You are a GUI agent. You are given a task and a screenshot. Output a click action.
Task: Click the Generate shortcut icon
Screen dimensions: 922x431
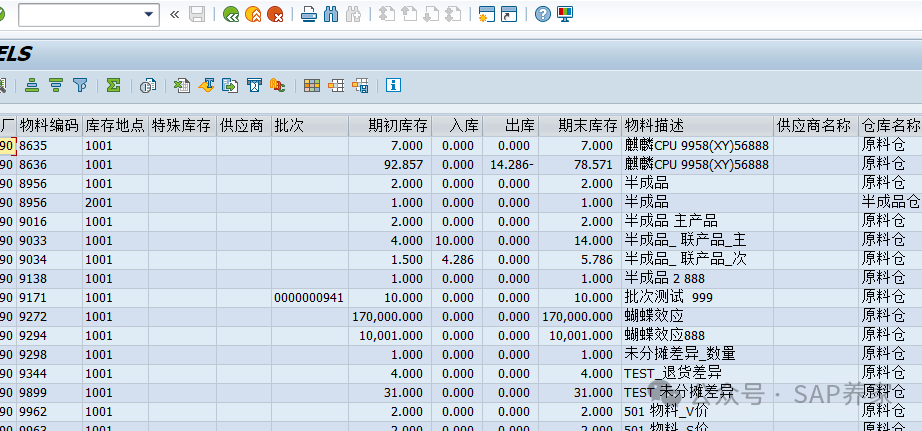point(509,14)
